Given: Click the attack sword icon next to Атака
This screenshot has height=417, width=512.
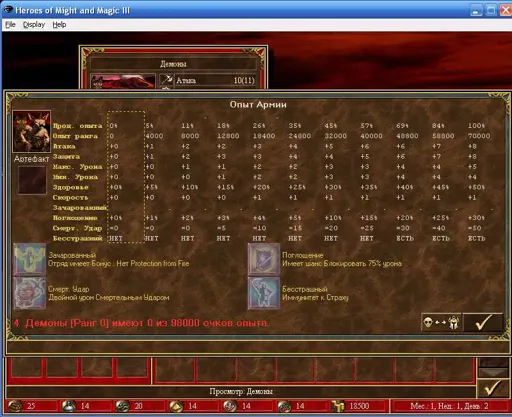Looking at the screenshot, I should (x=166, y=80).
